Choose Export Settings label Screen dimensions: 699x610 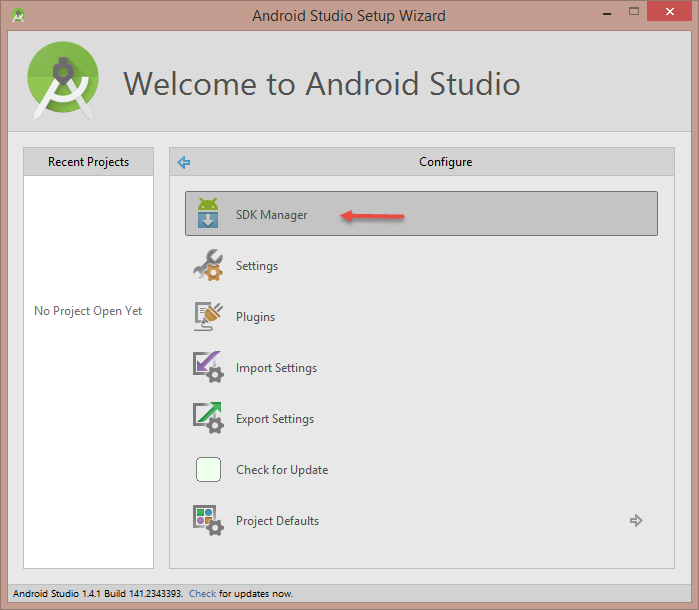pos(275,419)
